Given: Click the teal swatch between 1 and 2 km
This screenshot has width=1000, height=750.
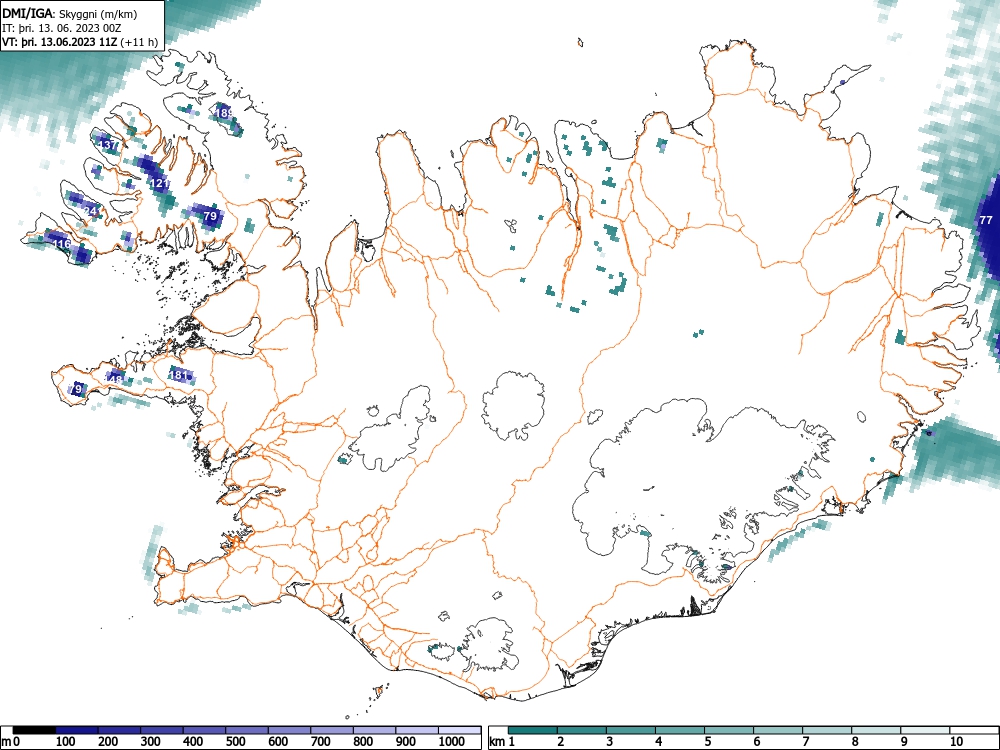Looking at the screenshot, I should 533,730.
